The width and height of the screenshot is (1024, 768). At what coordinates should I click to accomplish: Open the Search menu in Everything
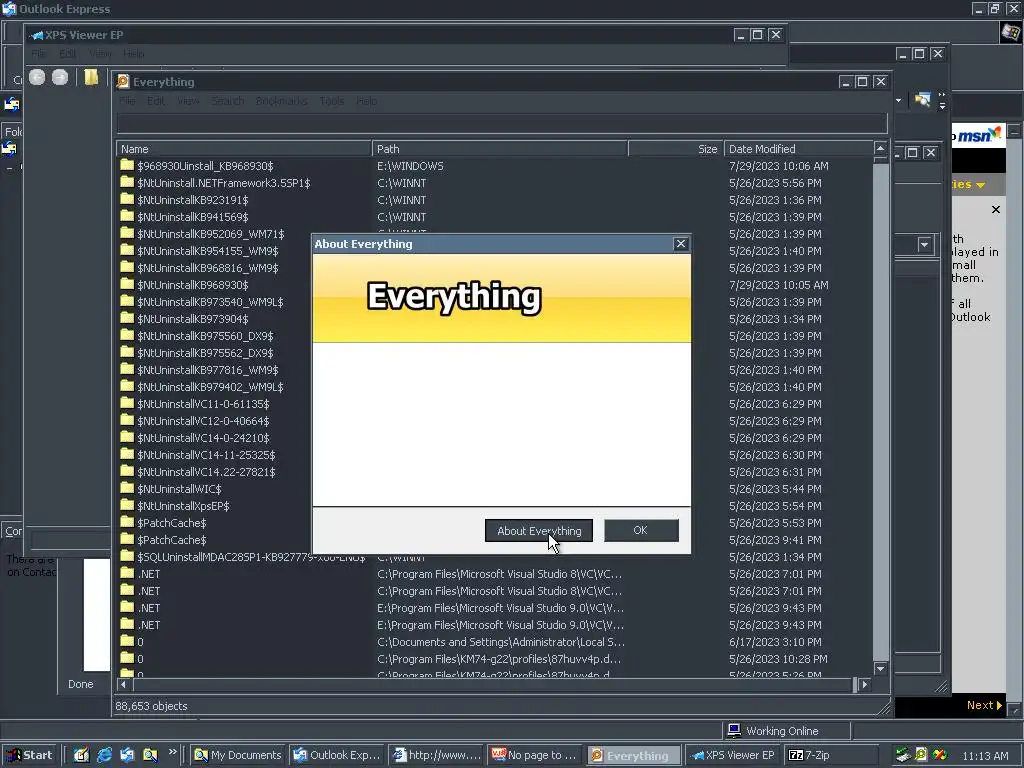click(x=227, y=101)
